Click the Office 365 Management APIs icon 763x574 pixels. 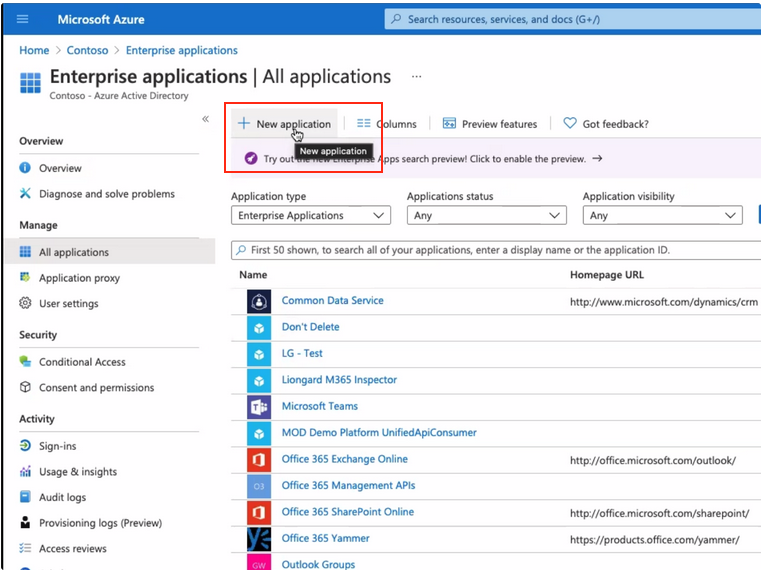[259, 486]
